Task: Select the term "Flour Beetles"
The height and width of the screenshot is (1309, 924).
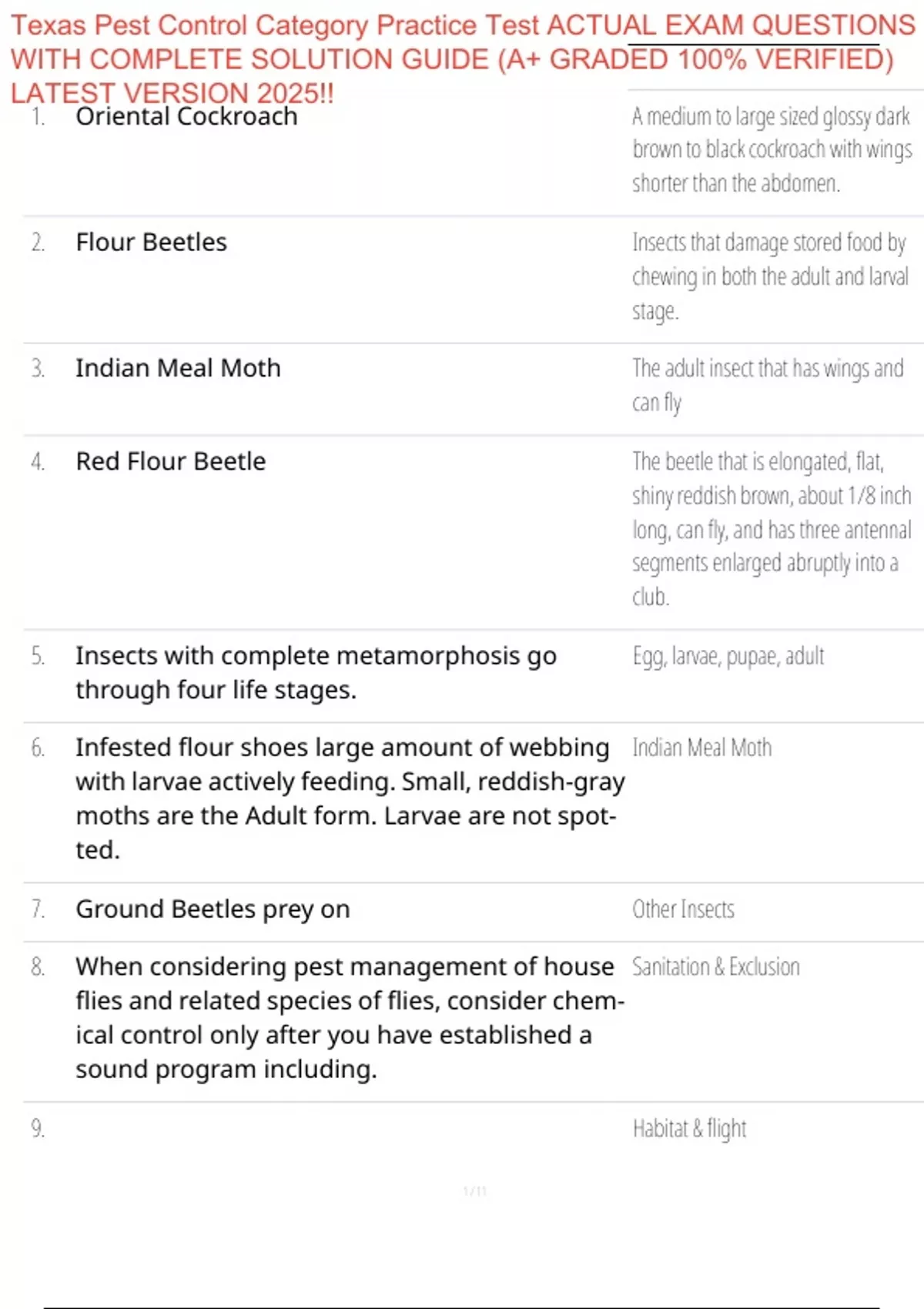Action: coord(151,243)
